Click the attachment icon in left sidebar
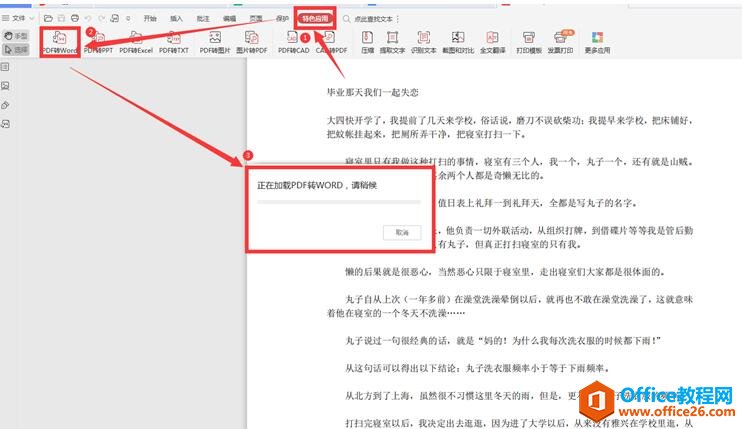 point(5,105)
